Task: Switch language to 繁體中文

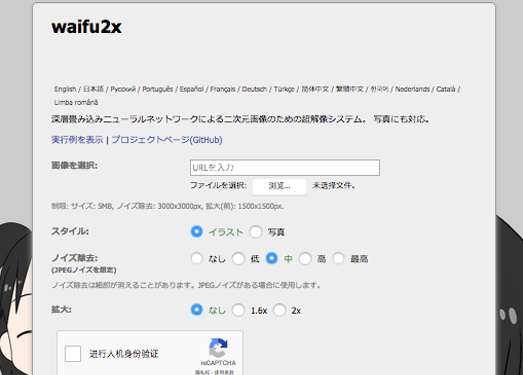Action: [x=349, y=89]
